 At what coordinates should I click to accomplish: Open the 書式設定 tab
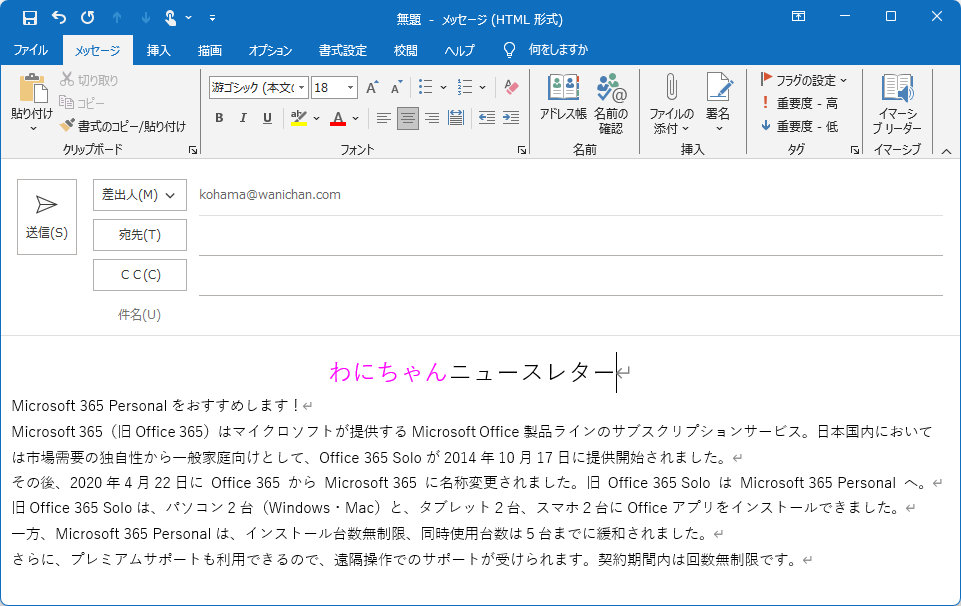[343, 50]
